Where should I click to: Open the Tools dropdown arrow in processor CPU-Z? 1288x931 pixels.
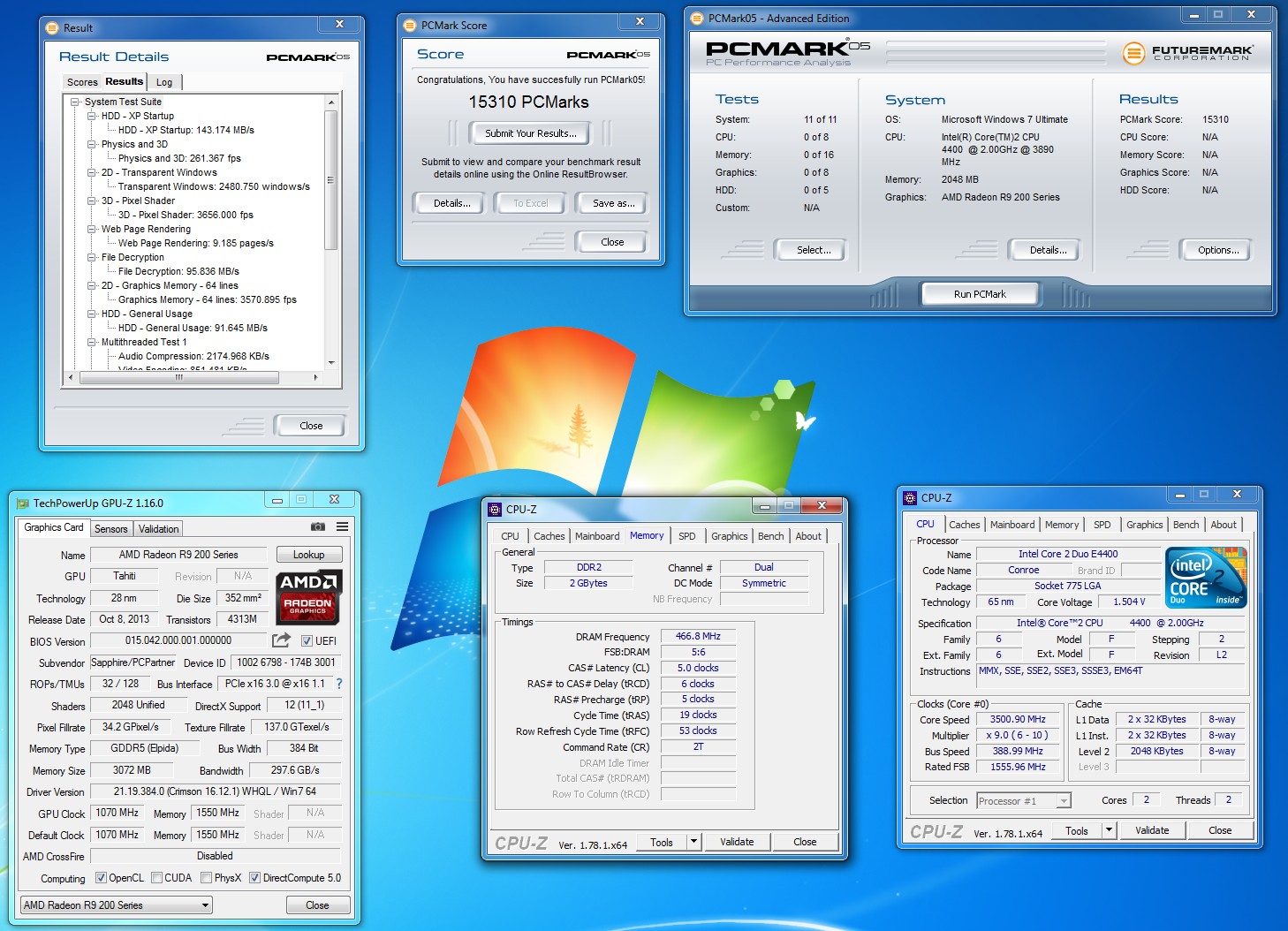pos(1110,830)
